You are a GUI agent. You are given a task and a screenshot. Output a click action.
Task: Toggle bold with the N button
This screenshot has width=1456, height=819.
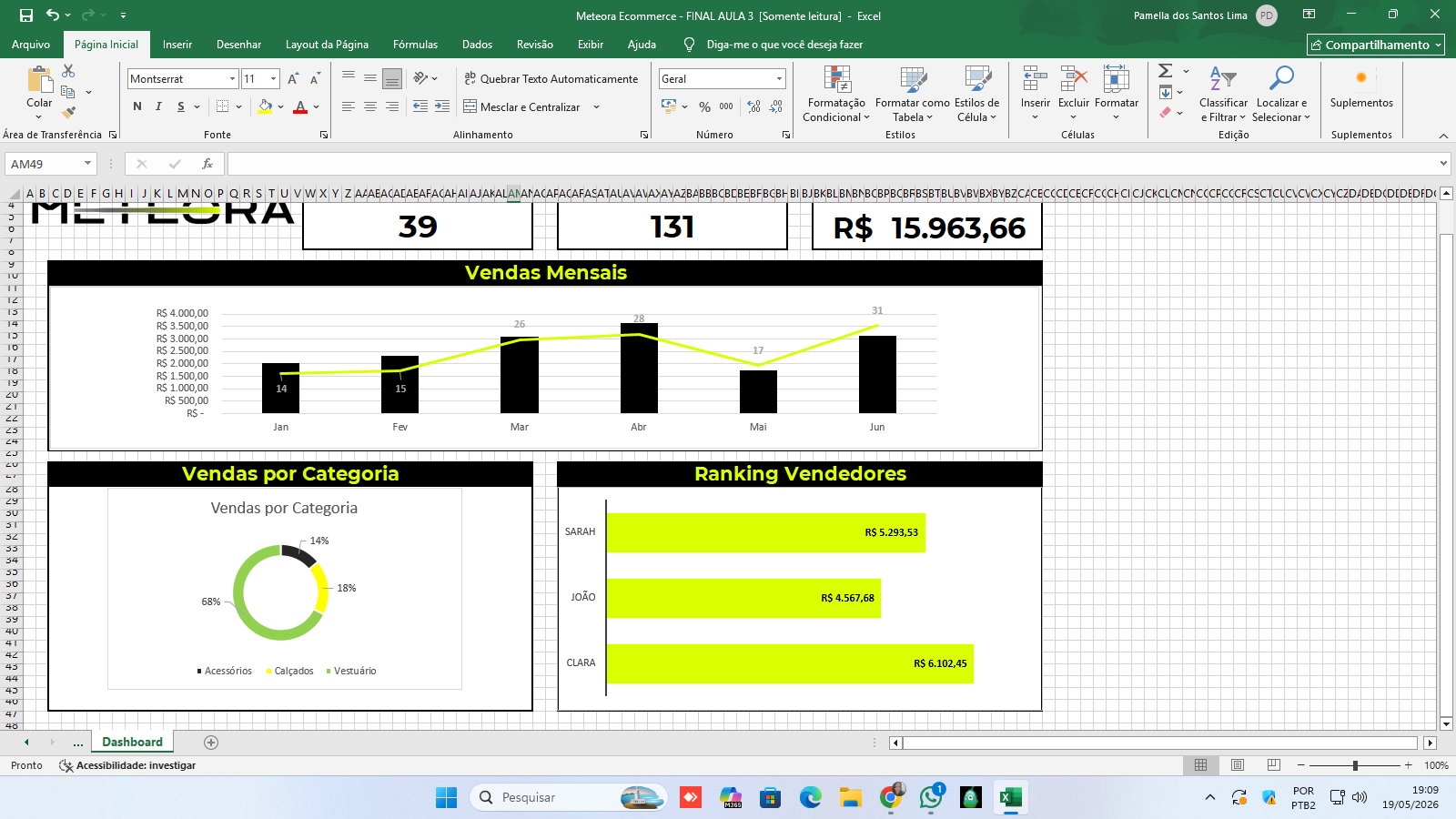point(137,106)
